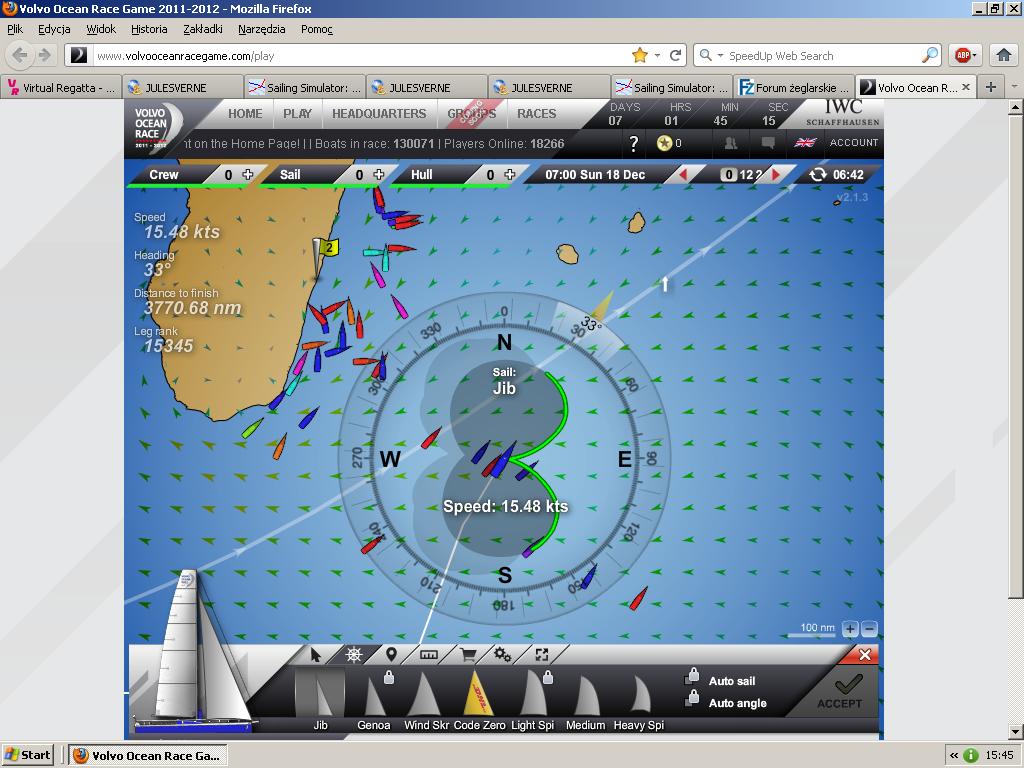This screenshot has width=1024, height=768.
Task: Select the ship's wheel steering tool
Action: (x=354, y=655)
